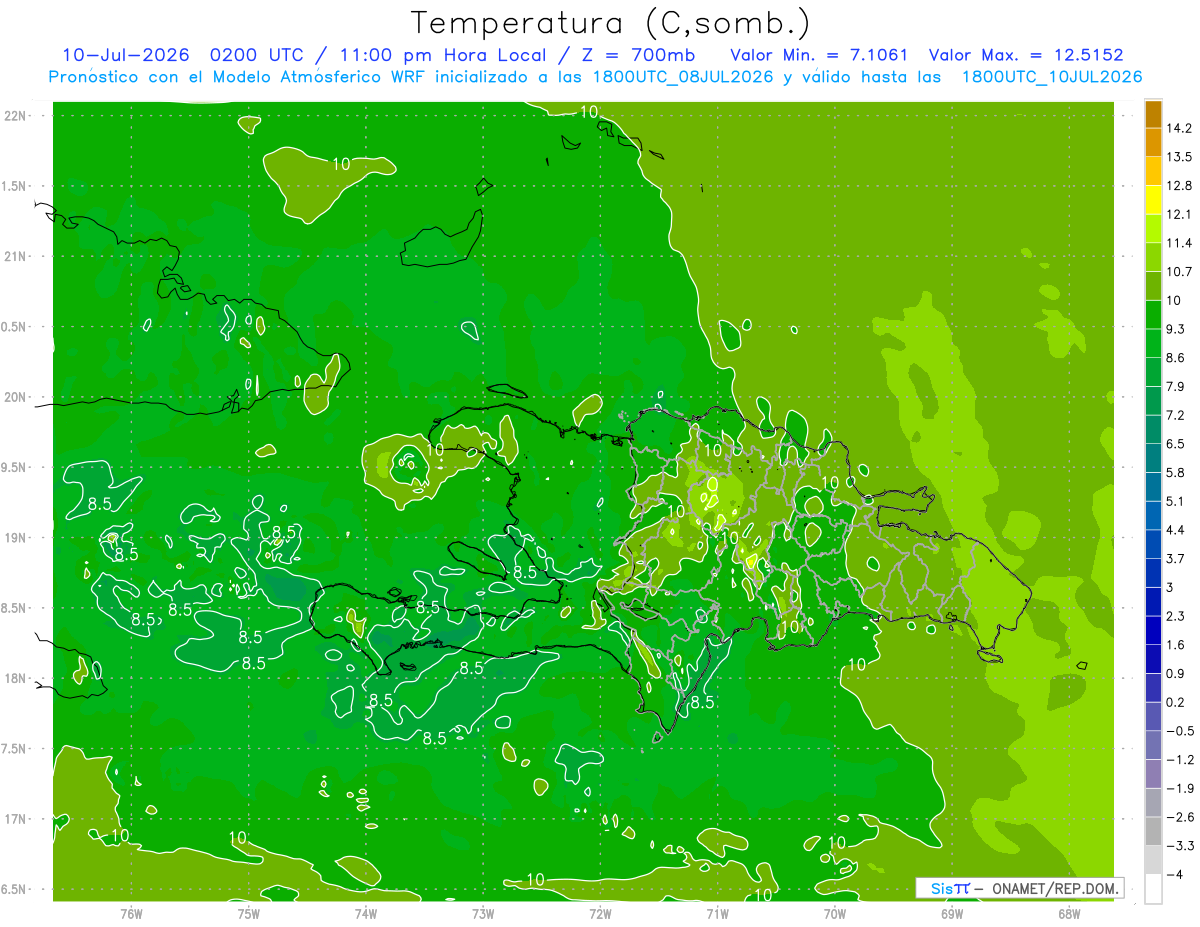Click the "12.1" colorbar scale value

tap(1180, 214)
